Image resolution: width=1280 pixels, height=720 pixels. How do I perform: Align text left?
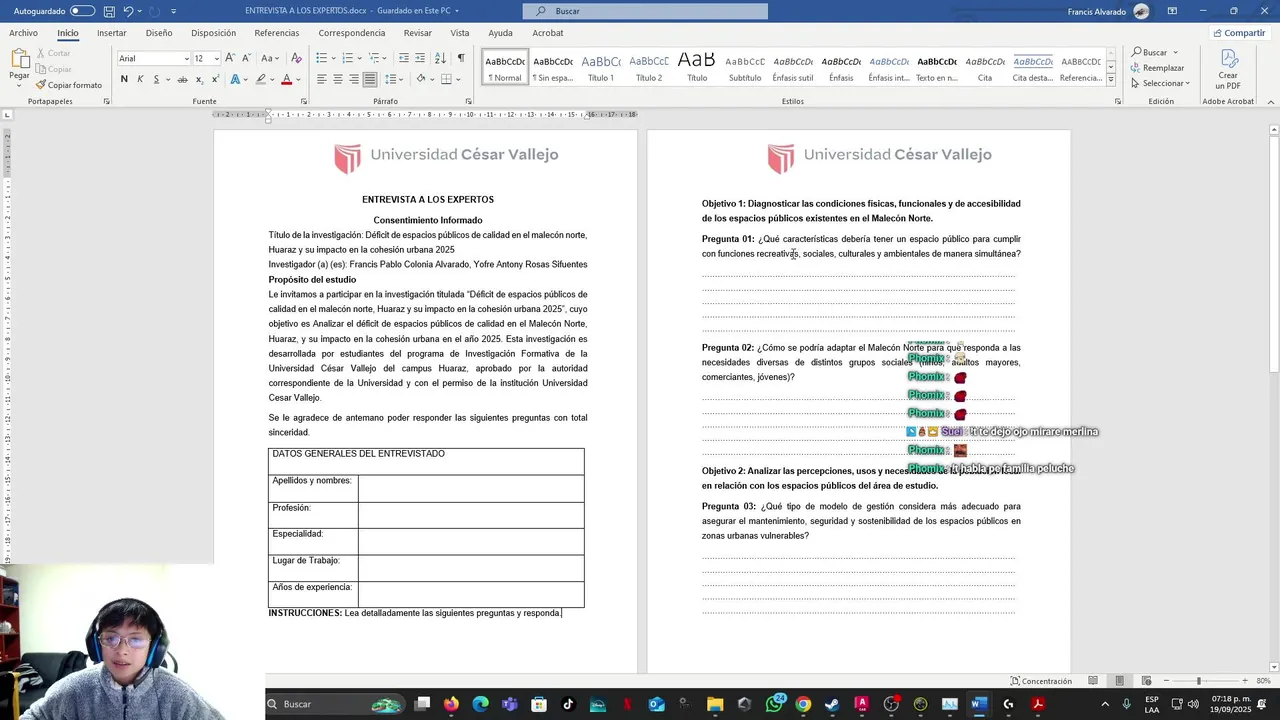[322, 79]
